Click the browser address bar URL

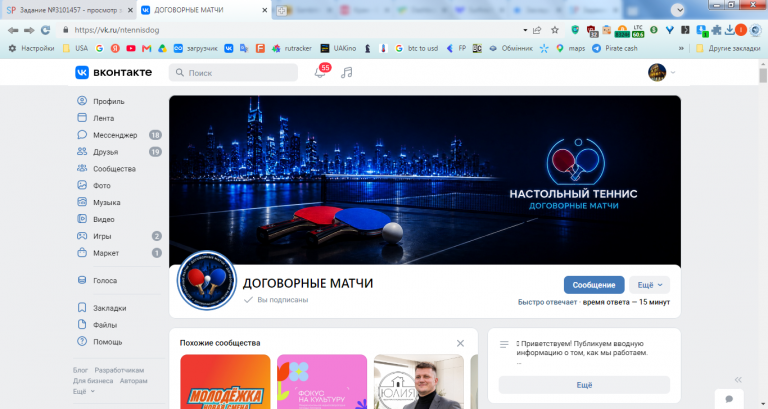click(117, 30)
